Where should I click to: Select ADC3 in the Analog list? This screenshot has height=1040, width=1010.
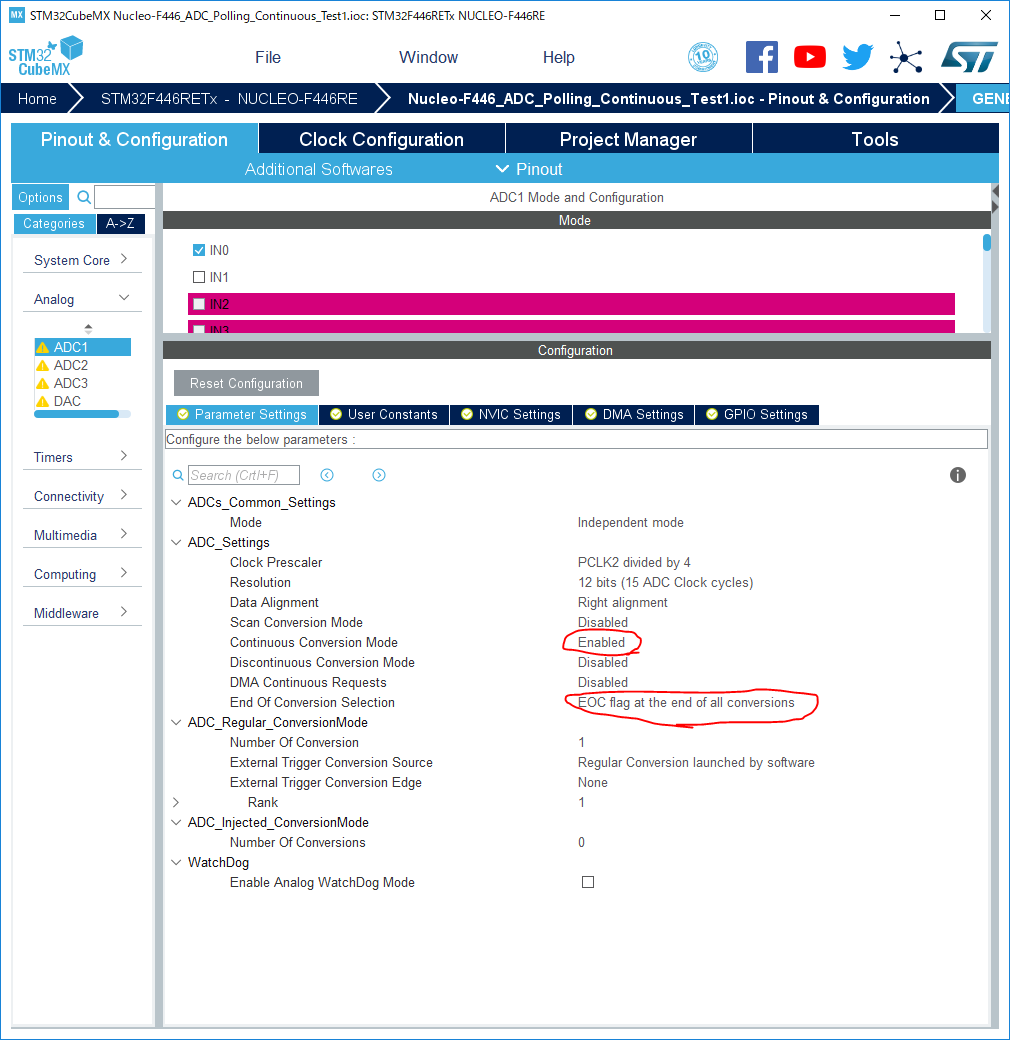click(x=71, y=383)
